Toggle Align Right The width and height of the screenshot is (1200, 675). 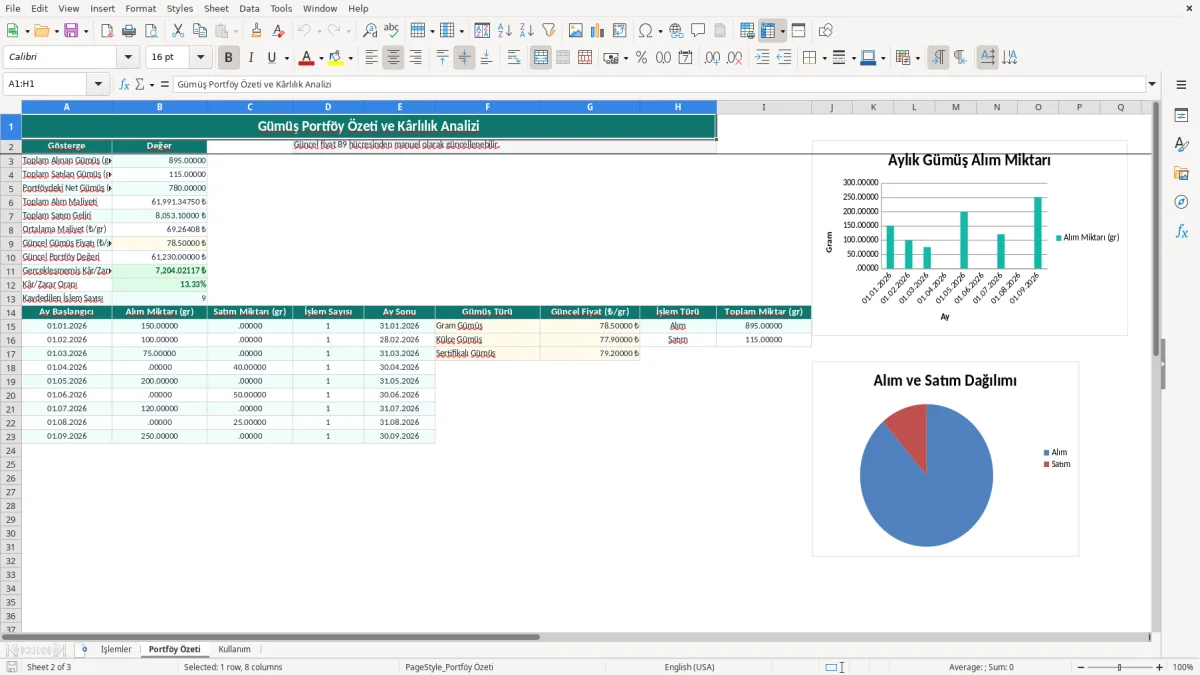click(415, 58)
